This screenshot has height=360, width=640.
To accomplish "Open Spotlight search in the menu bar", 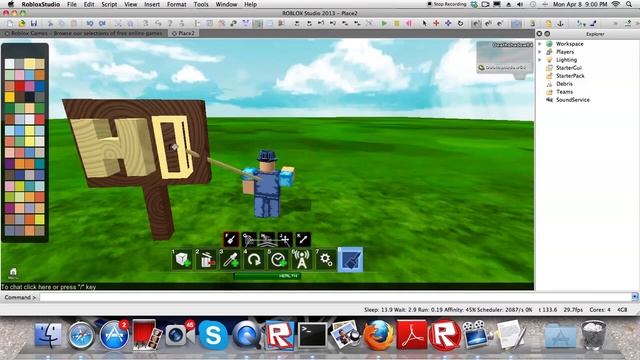I will 630,4.
